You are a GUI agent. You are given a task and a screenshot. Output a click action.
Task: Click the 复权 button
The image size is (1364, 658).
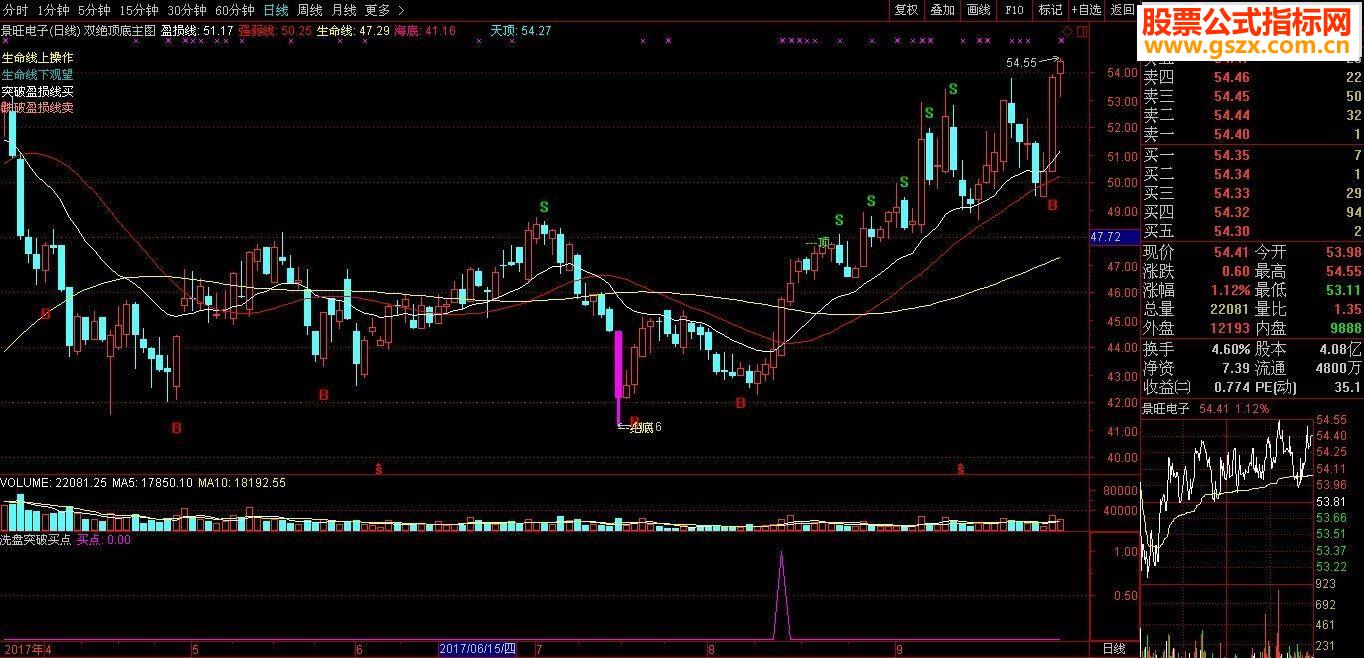[906, 10]
